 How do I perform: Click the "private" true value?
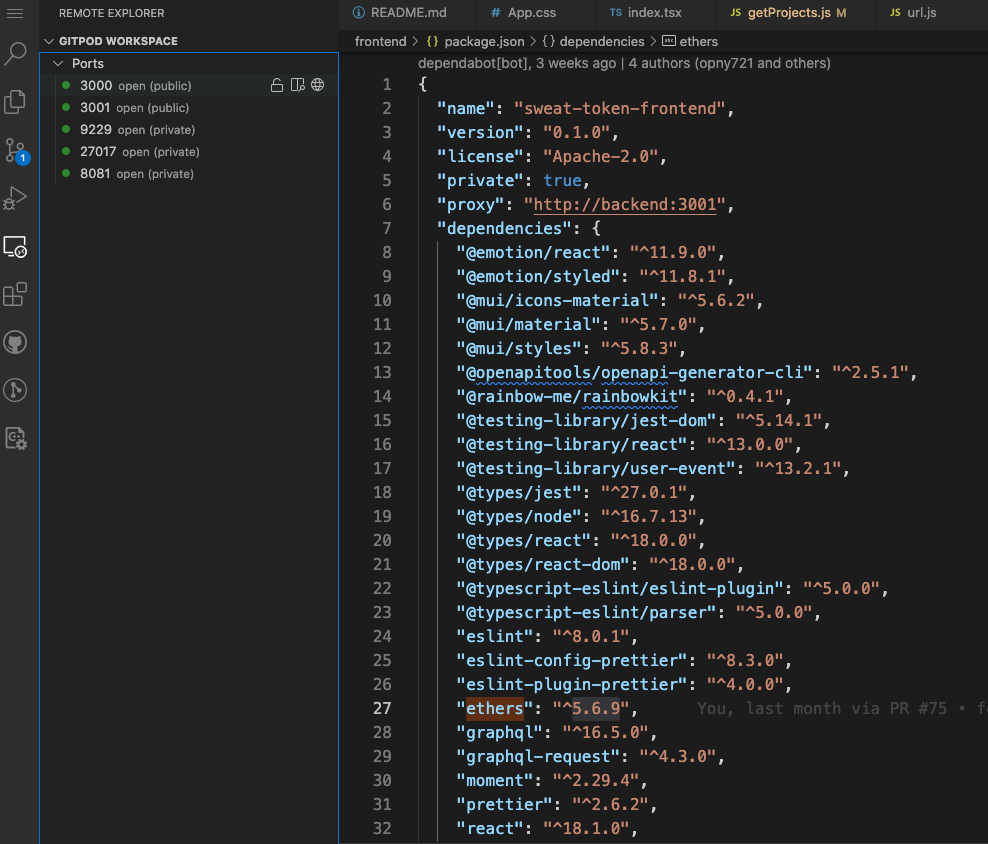562,180
